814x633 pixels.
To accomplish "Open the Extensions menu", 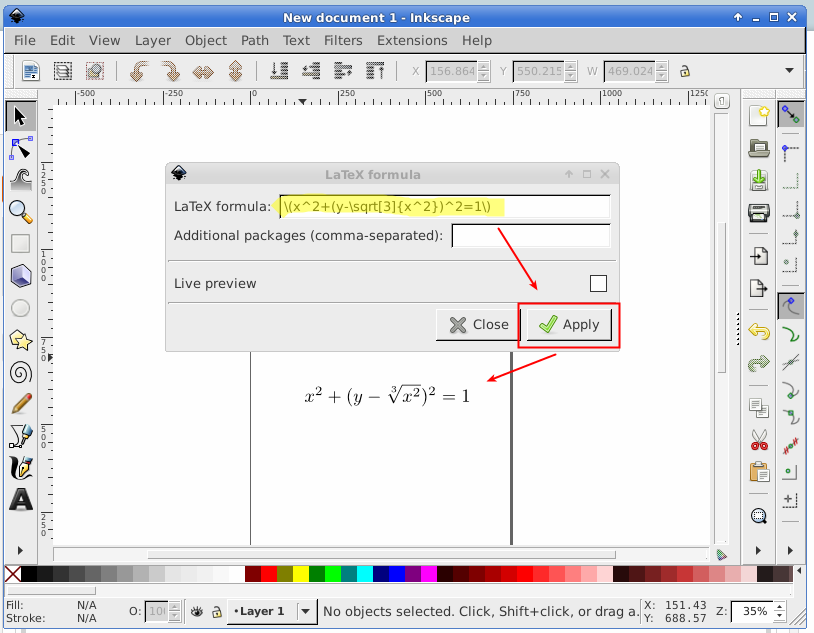I will point(412,40).
